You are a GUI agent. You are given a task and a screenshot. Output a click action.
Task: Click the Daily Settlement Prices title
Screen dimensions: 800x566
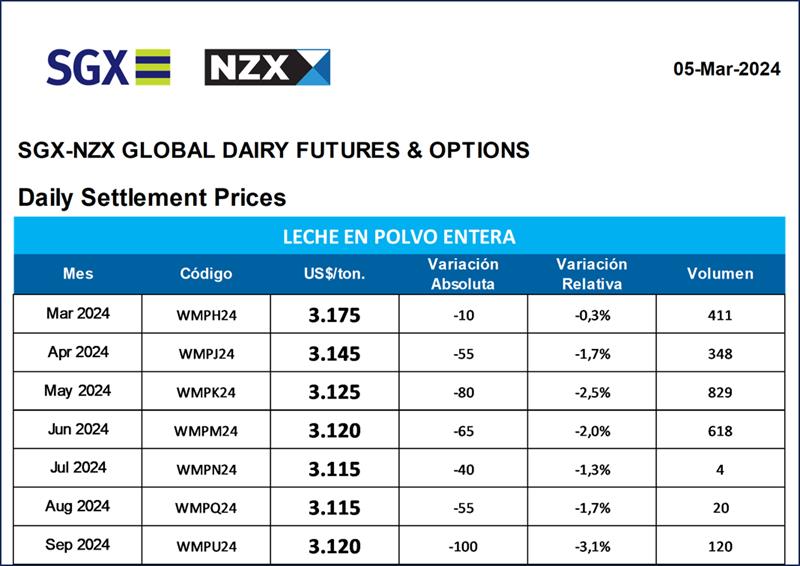pyautogui.click(x=152, y=197)
